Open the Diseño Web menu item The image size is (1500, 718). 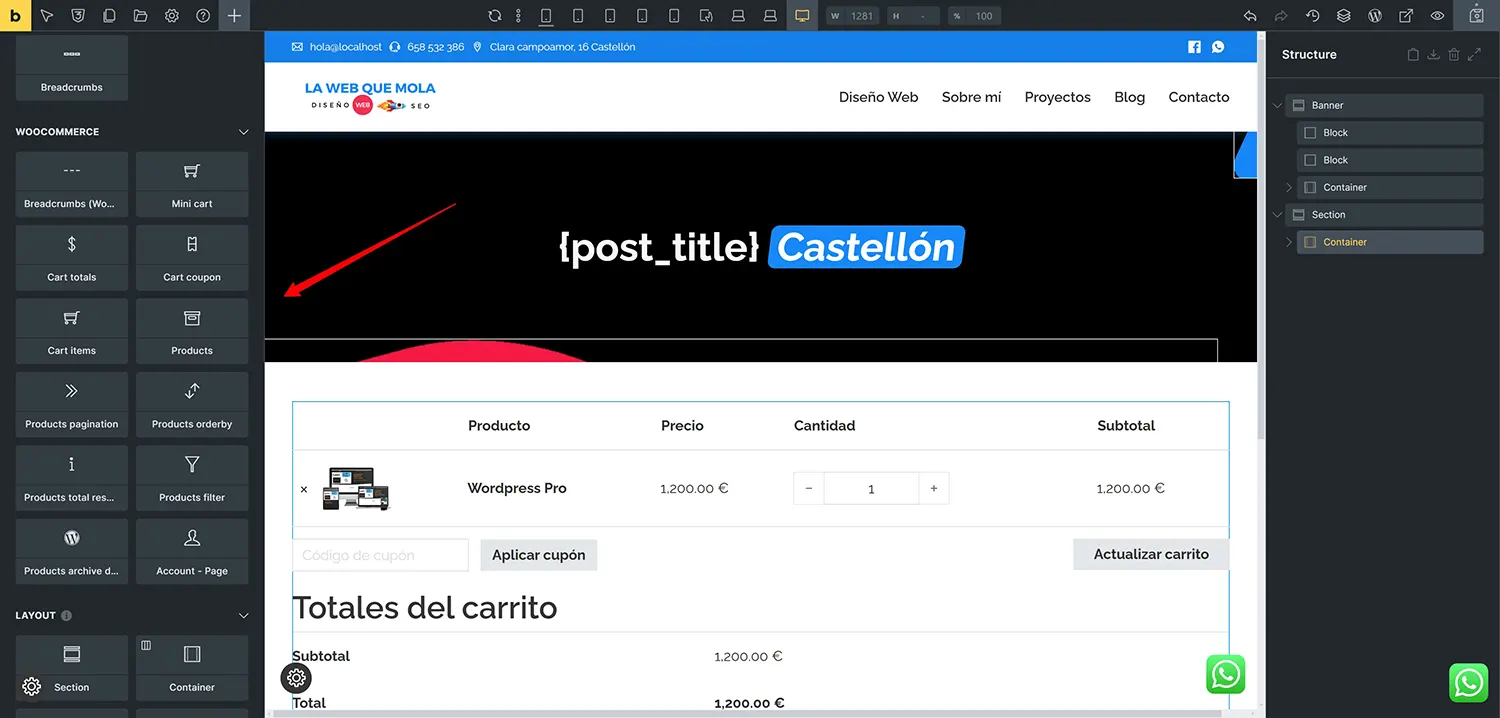pyautogui.click(x=878, y=97)
